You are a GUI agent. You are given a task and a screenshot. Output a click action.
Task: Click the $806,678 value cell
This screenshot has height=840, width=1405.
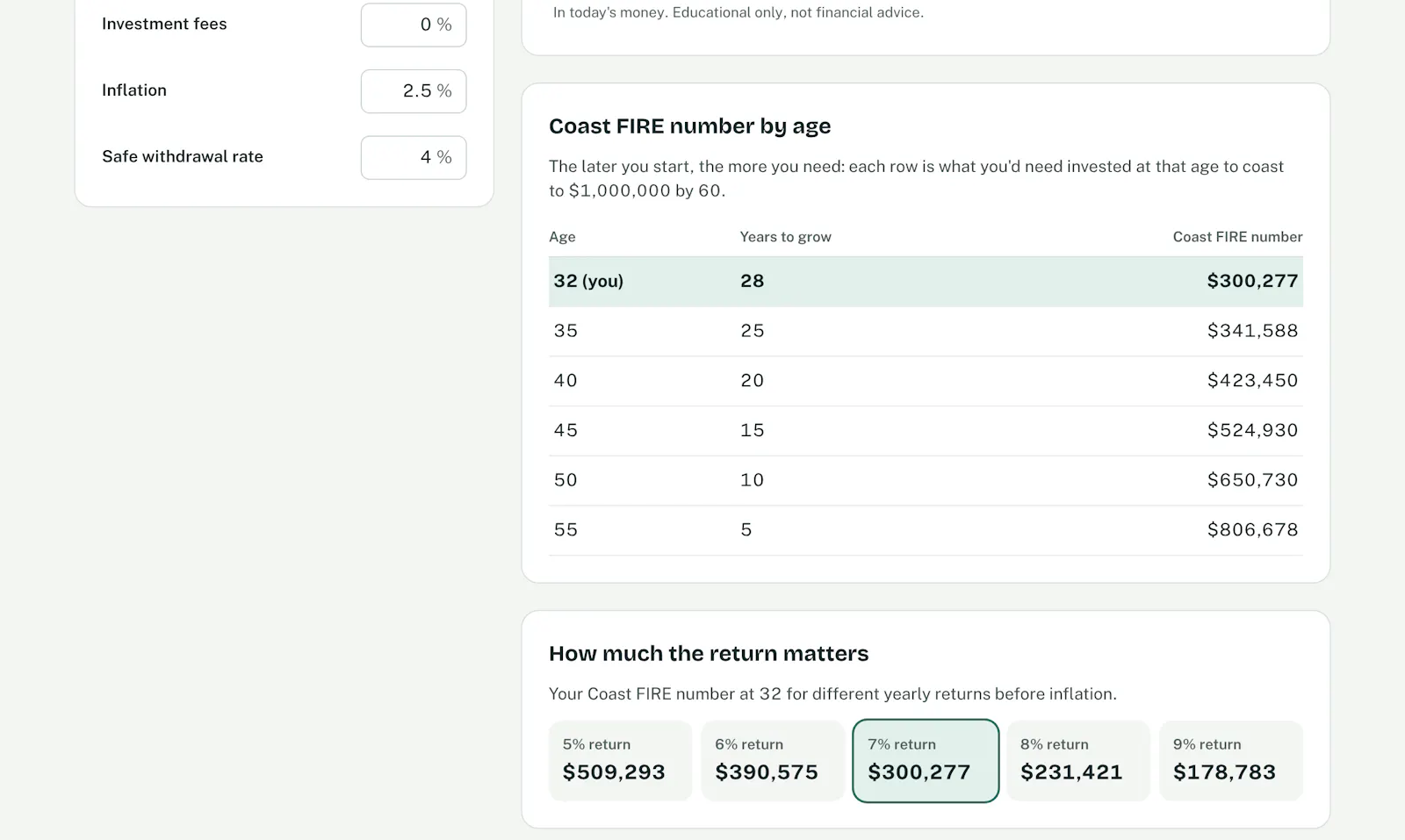pos(1252,530)
